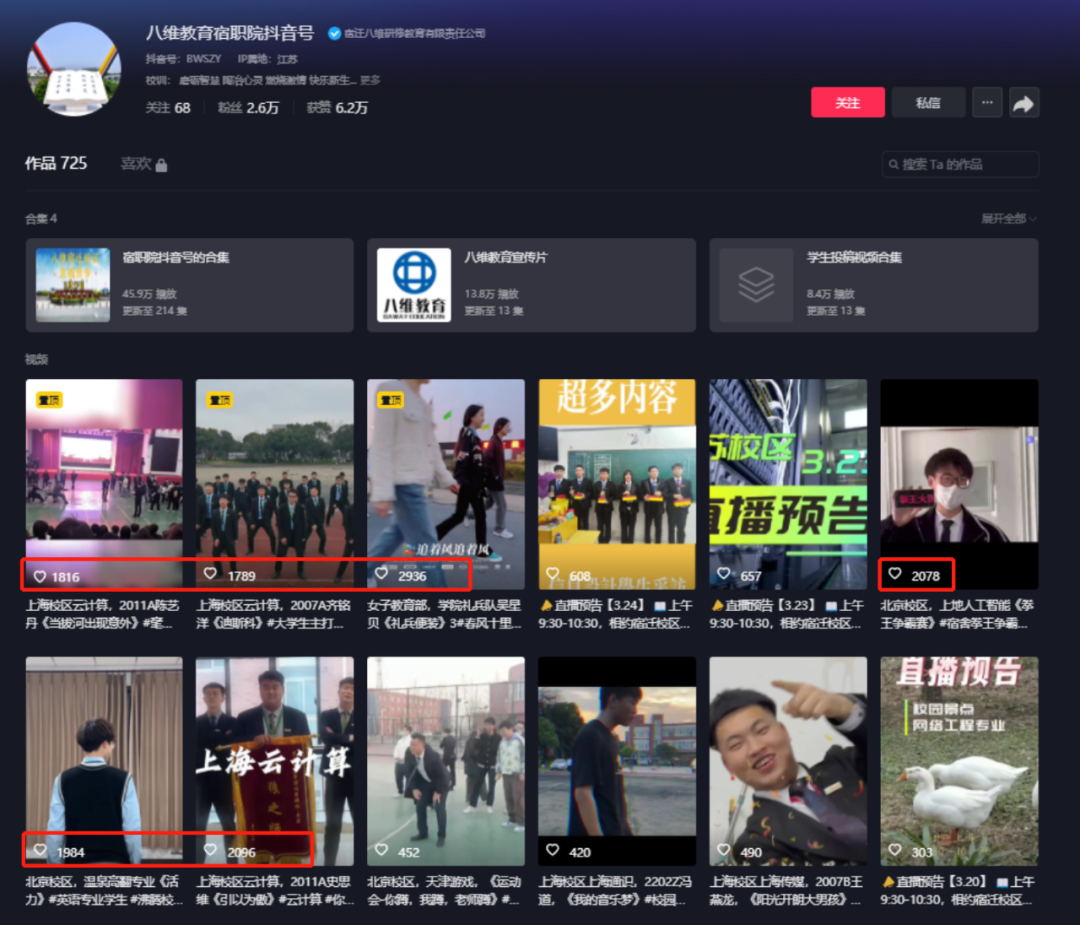This screenshot has height=925, width=1080.
Task: Click the heart icon showing 420 likes
Action: pyautogui.click(x=552, y=849)
